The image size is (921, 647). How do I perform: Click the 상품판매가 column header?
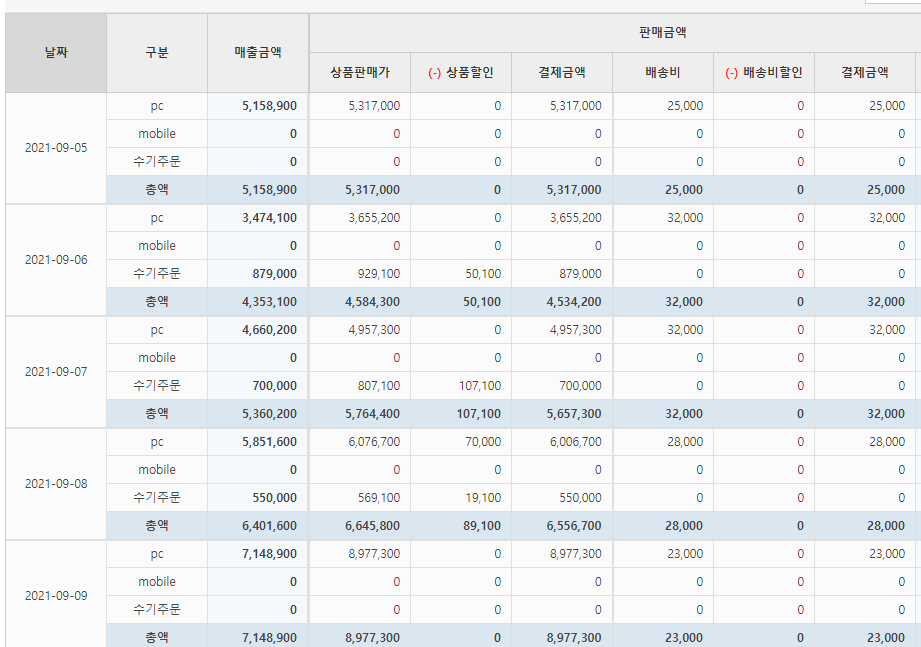click(x=359, y=73)
